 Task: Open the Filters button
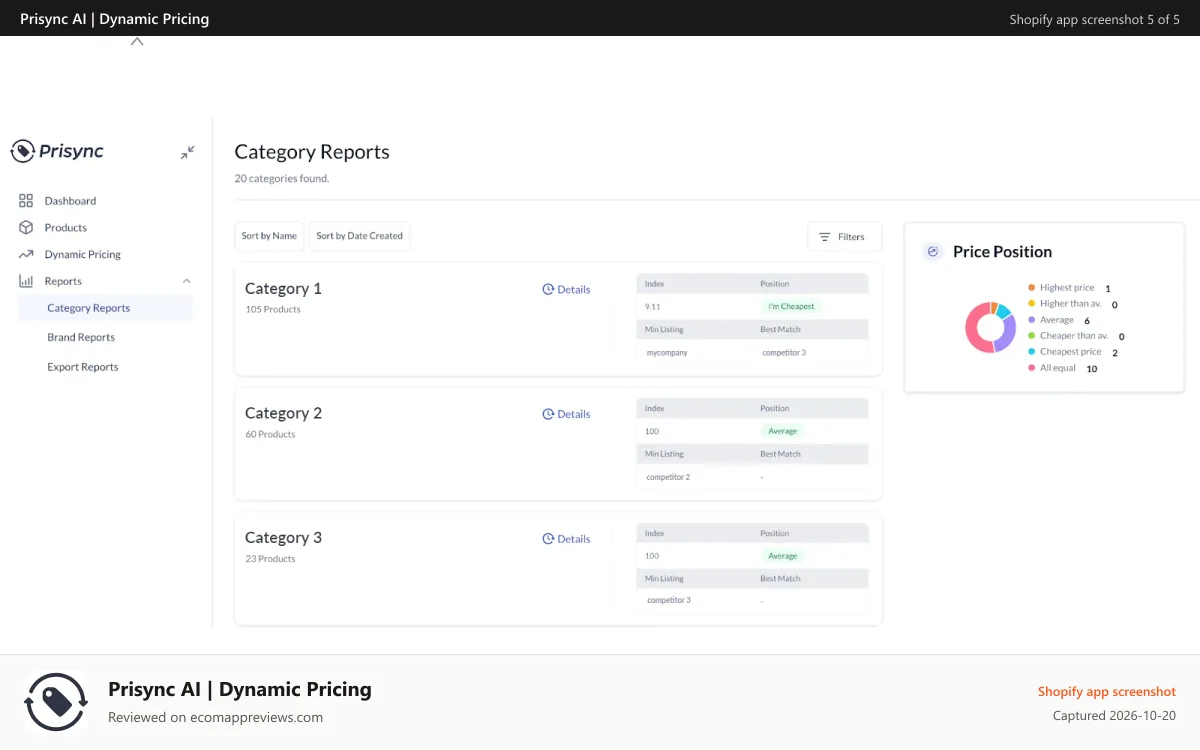tap(845, 237)
